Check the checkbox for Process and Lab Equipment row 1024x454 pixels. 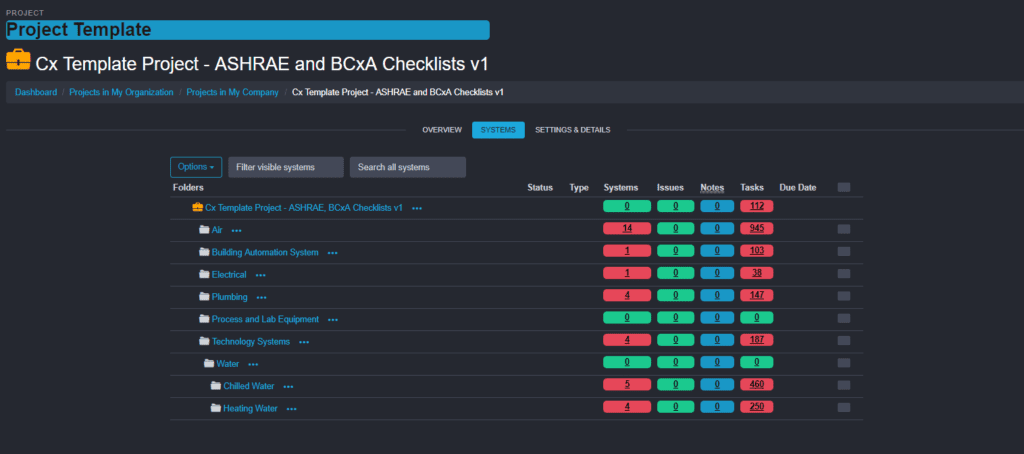tap(844, 318)
